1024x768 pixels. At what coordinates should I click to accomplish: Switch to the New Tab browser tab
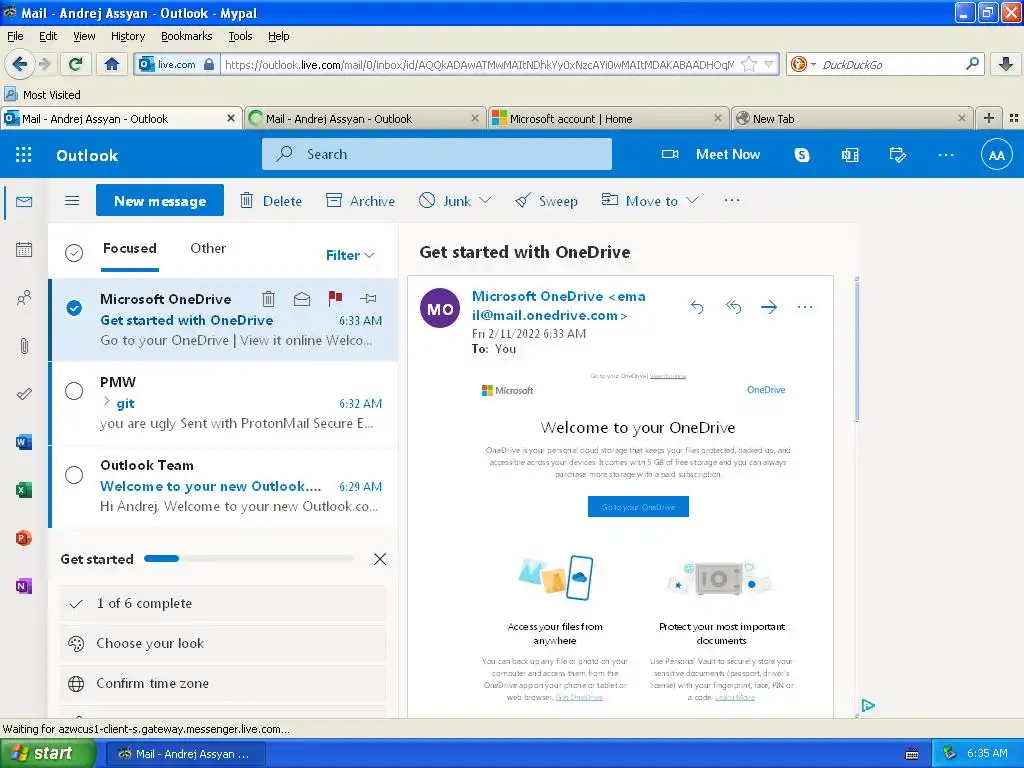tap(851, 118)
